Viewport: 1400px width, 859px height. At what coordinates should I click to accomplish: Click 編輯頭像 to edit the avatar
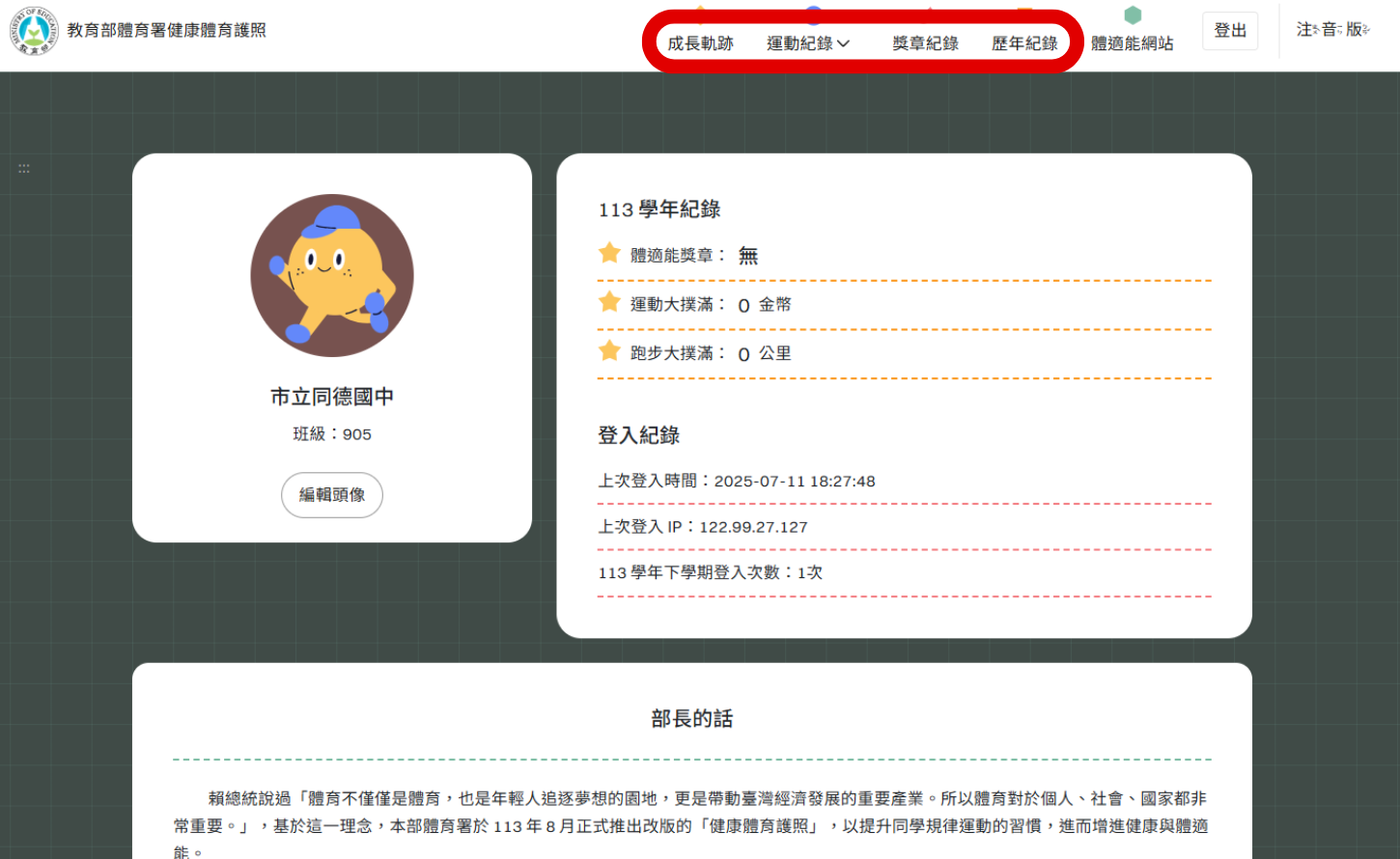click(332, 494)
